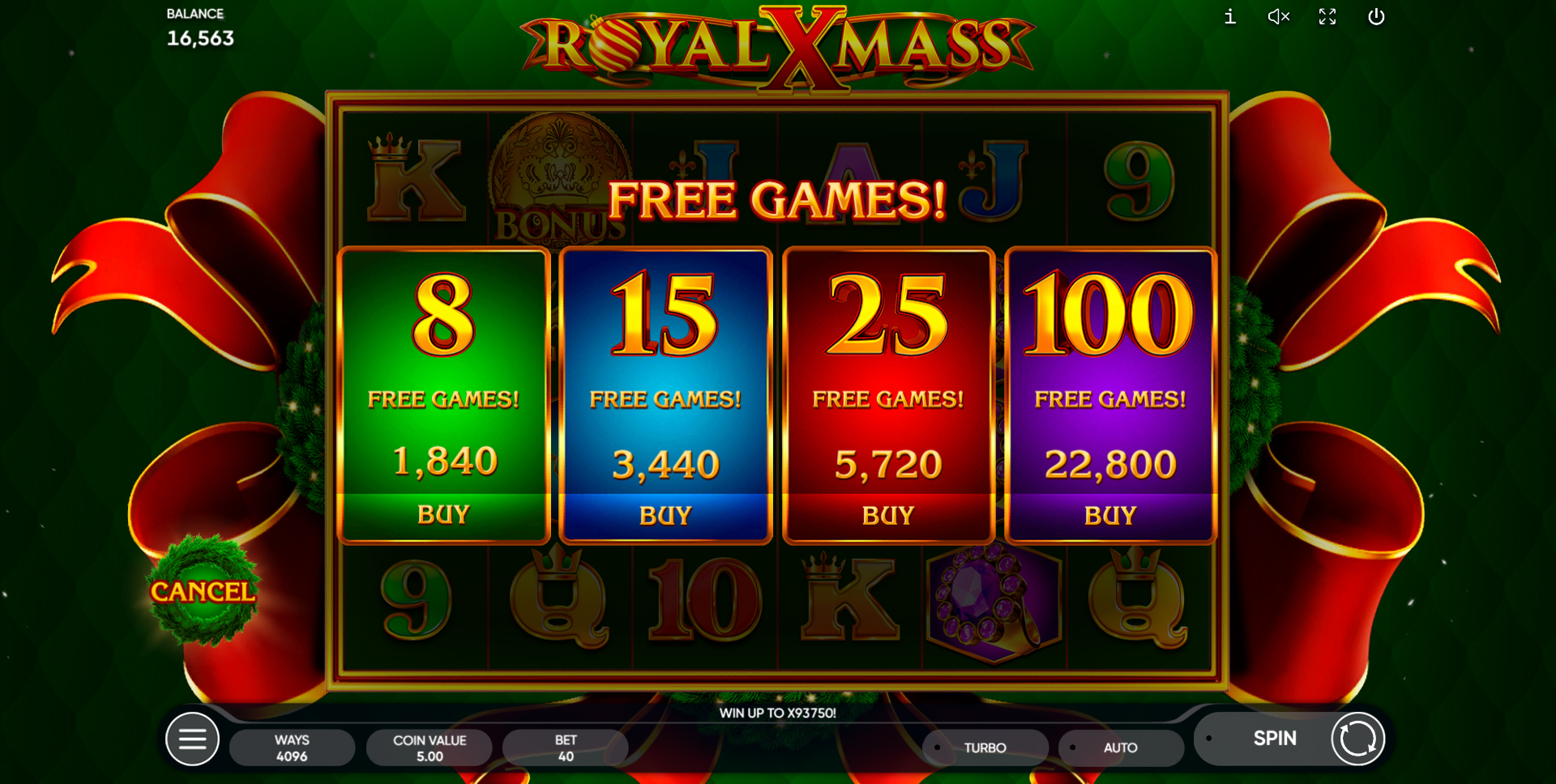The image size is (1556, 784).
Task: Open the Coin Value 5.00 selector
Action: pos(430,748)
